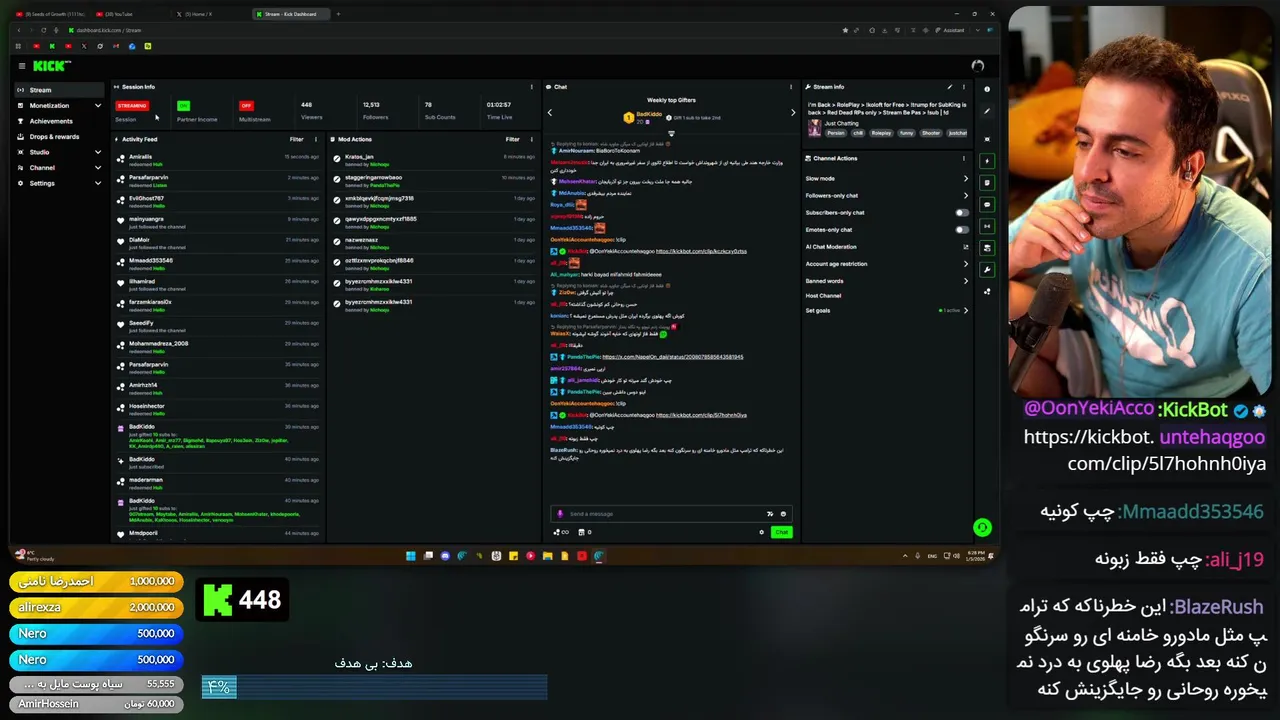Click the pencil icon in right widget bar
The height and width of the screenshot is (720, 1280).
(987, 112)
